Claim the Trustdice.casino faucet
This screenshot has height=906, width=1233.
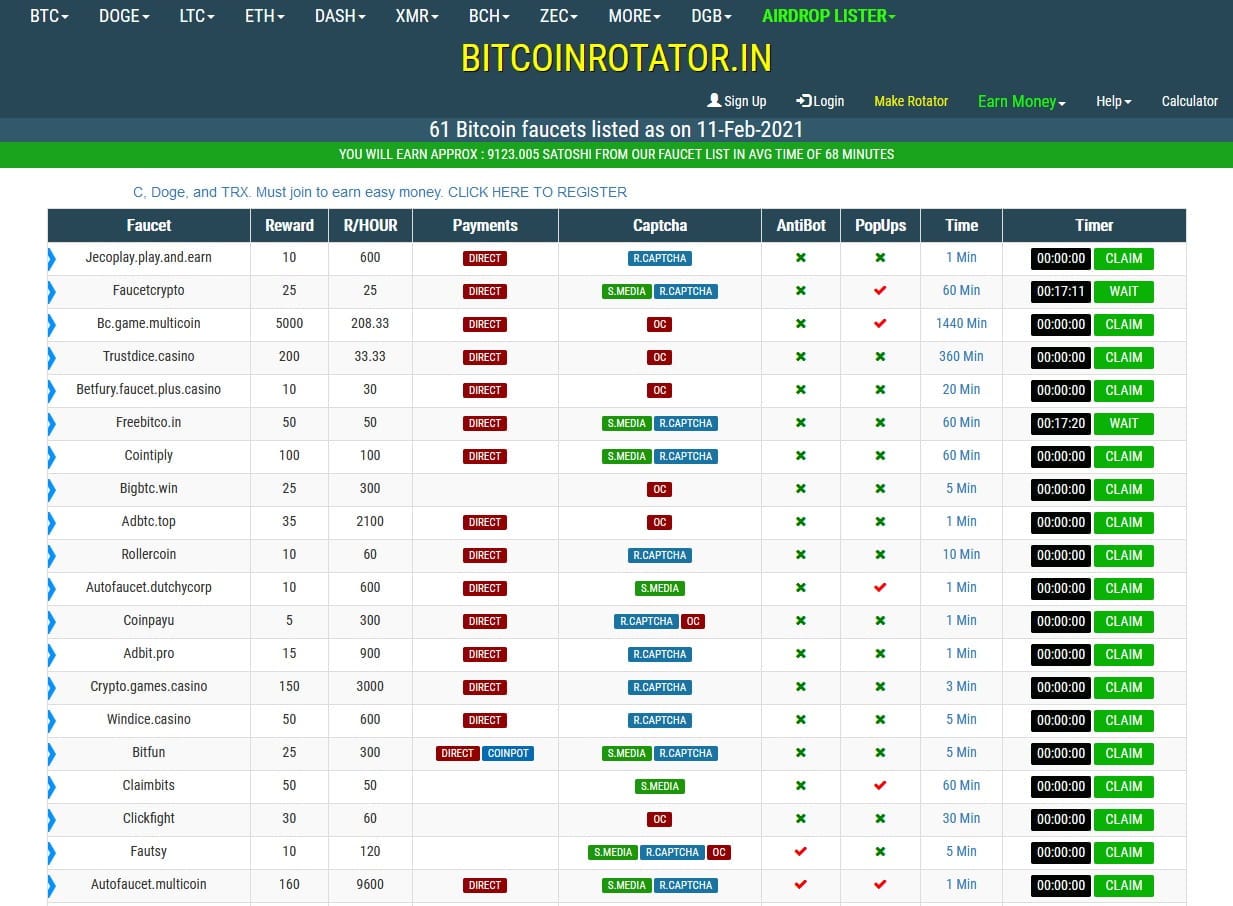point(1123,357)
